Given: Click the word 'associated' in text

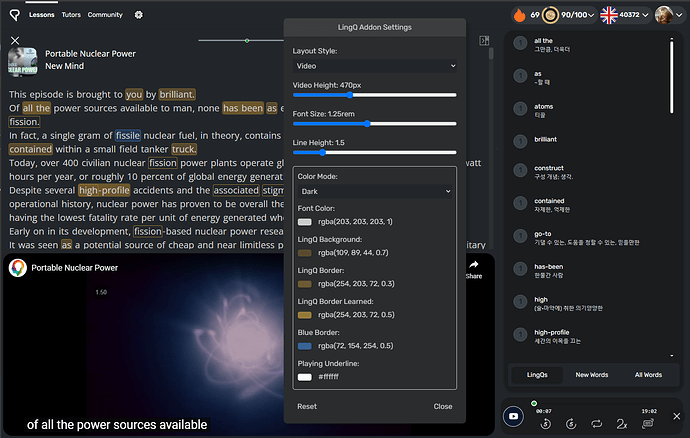Looking at the screenshot, I should click(236, 190).
